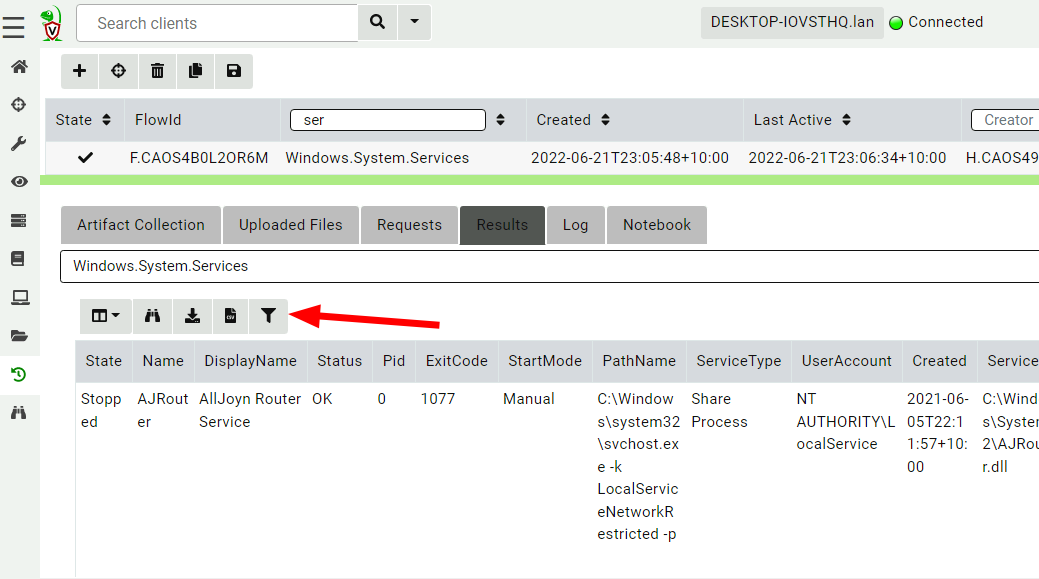Delete the collection using the trash icon
The image size is (1039, 579).
156,71
